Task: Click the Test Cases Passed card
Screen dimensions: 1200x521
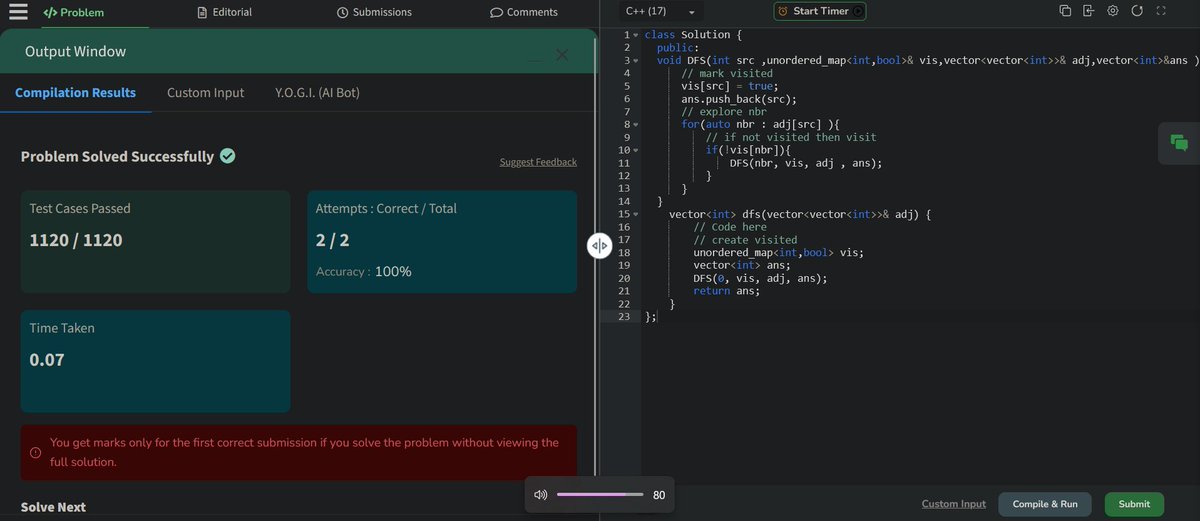Action: coord(156,242)
